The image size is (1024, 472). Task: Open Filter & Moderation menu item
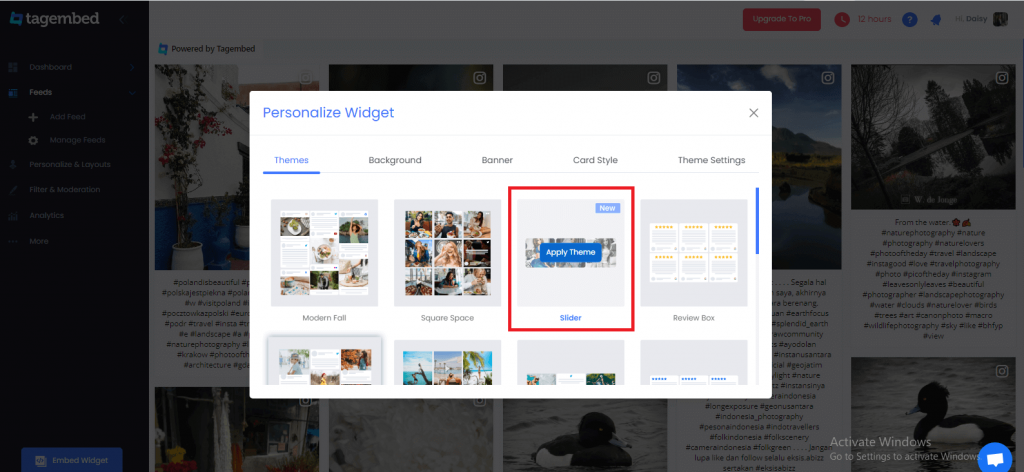pos(65,190)
